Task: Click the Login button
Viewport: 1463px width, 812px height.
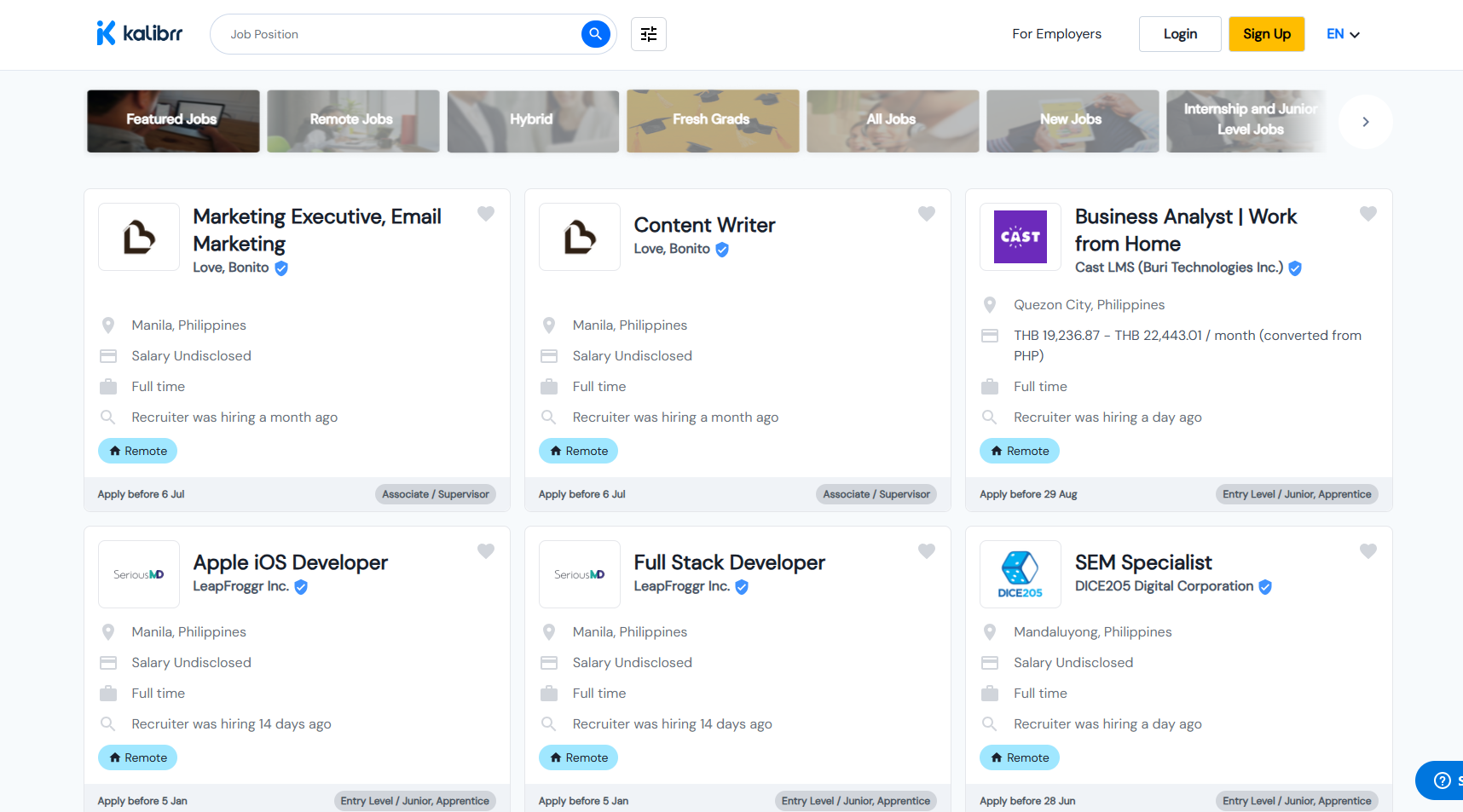Action: pos(1180,34)
